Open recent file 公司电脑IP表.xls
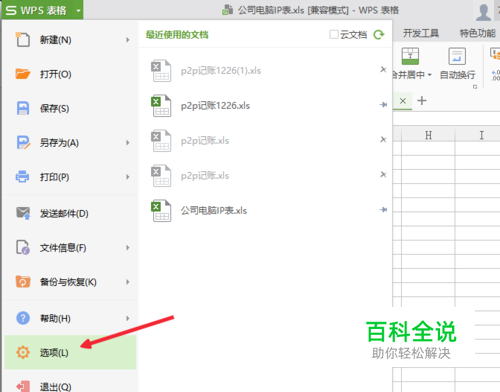500x392 pixels. [214, 211]
